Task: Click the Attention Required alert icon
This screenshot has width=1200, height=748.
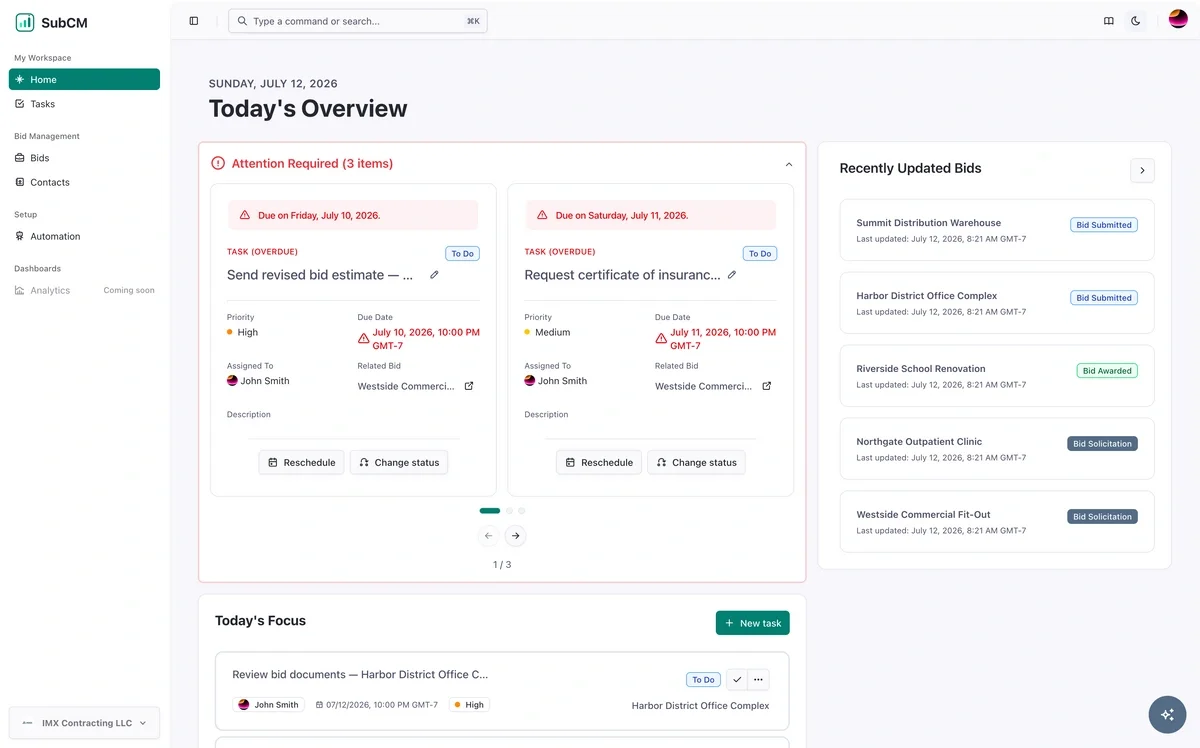Action: coord(218,163)
